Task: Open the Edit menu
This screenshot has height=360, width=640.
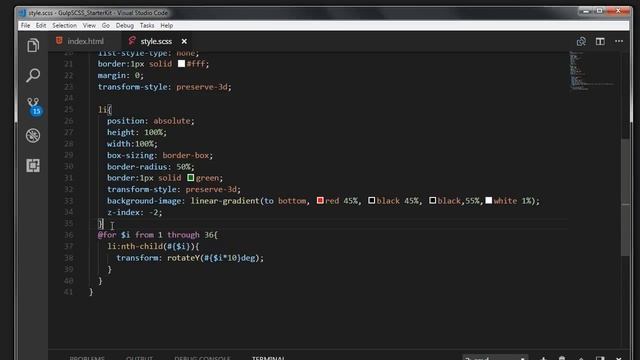Action: click(41, 25)
